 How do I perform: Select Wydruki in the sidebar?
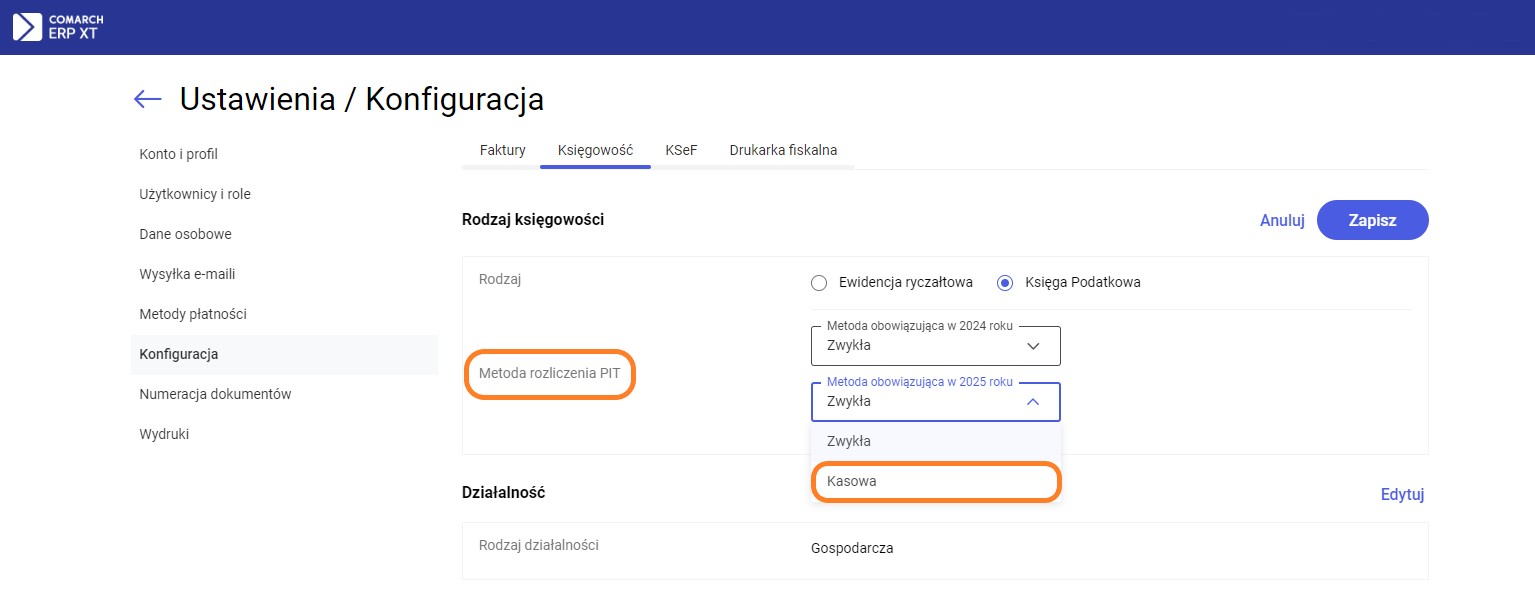(x=164, y=434)
